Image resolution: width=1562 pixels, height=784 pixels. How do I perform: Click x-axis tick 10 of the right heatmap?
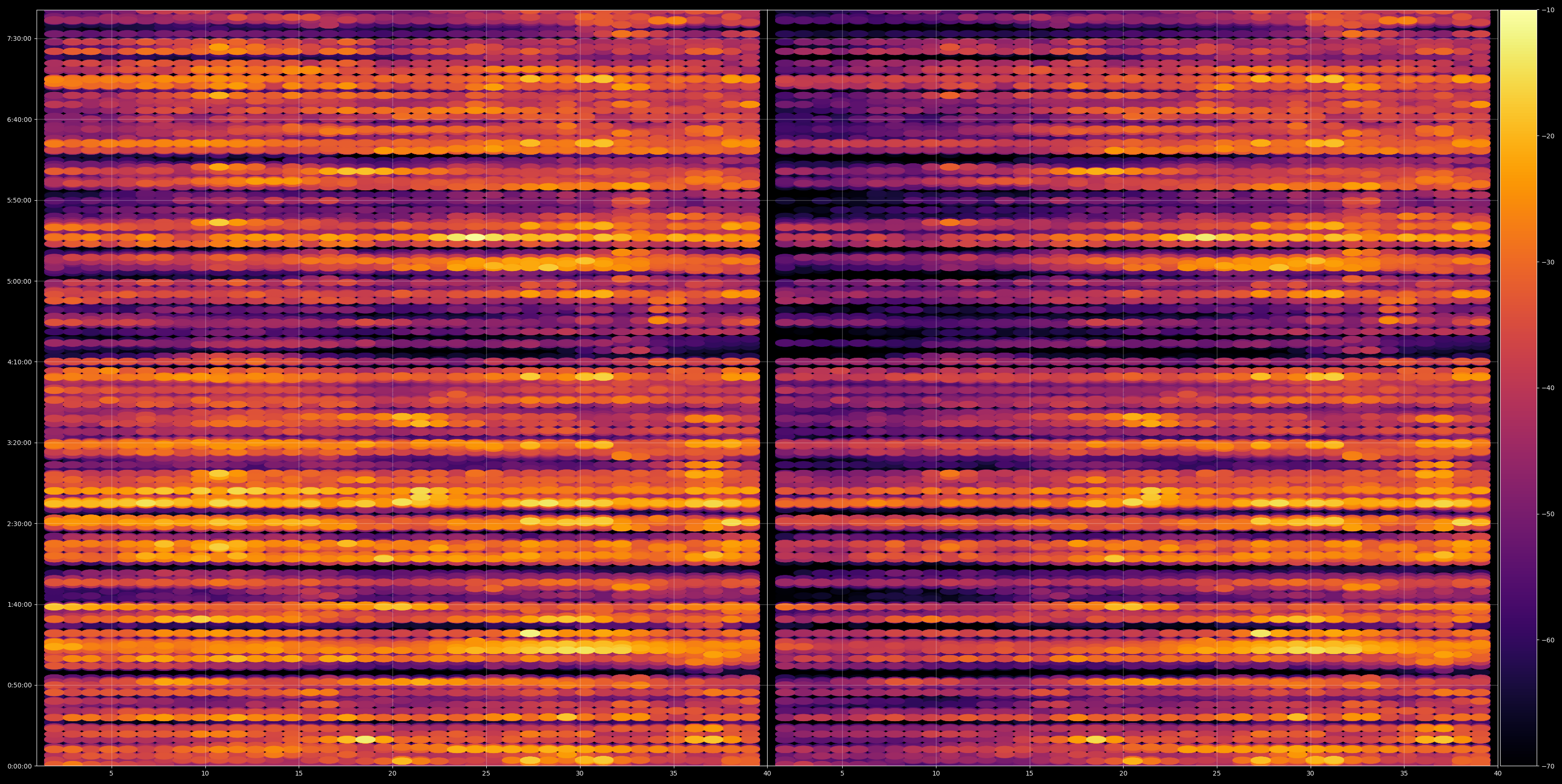[x=936, y=774]
